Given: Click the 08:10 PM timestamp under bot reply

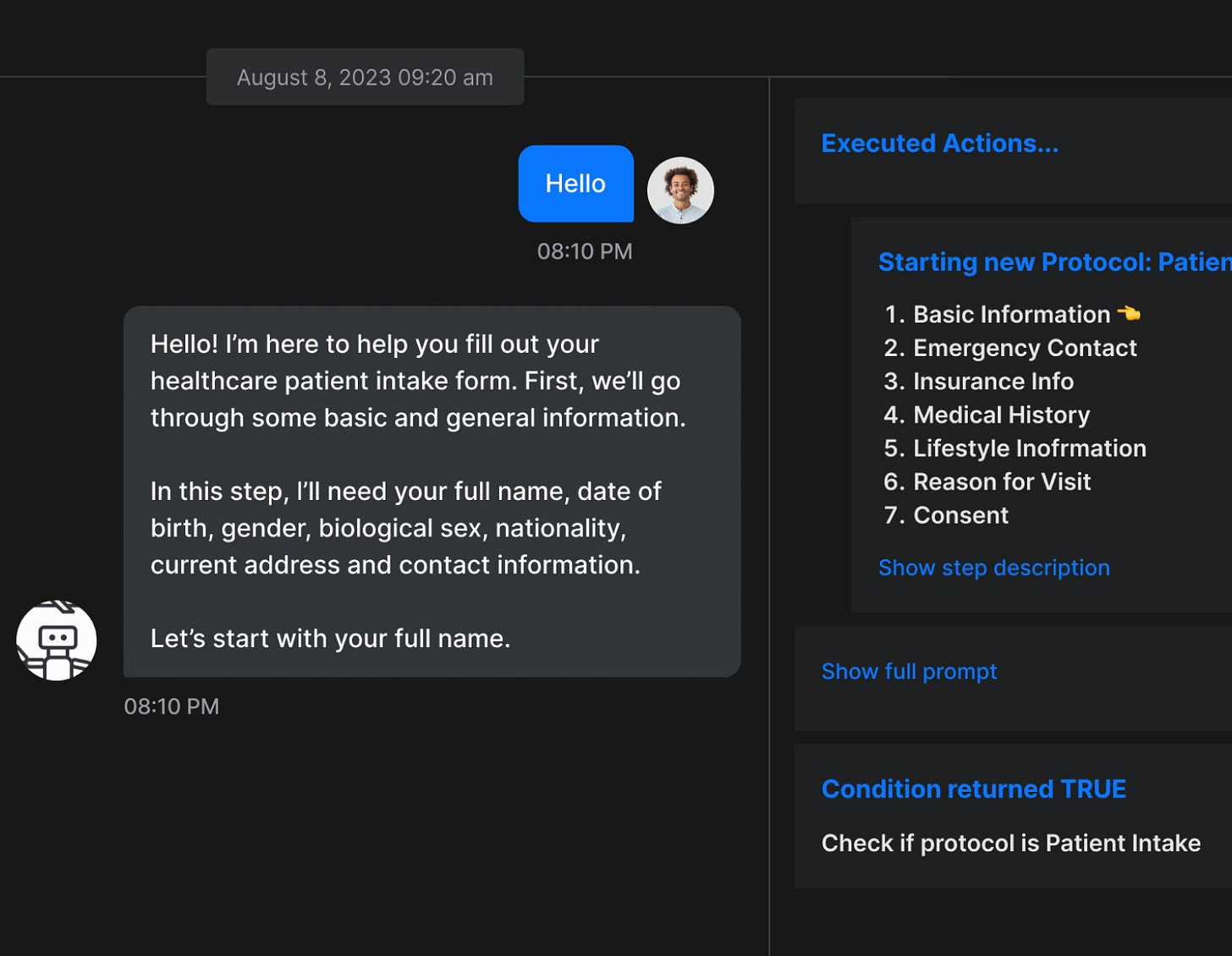Looking at the screenshot, I should point(172,706).
